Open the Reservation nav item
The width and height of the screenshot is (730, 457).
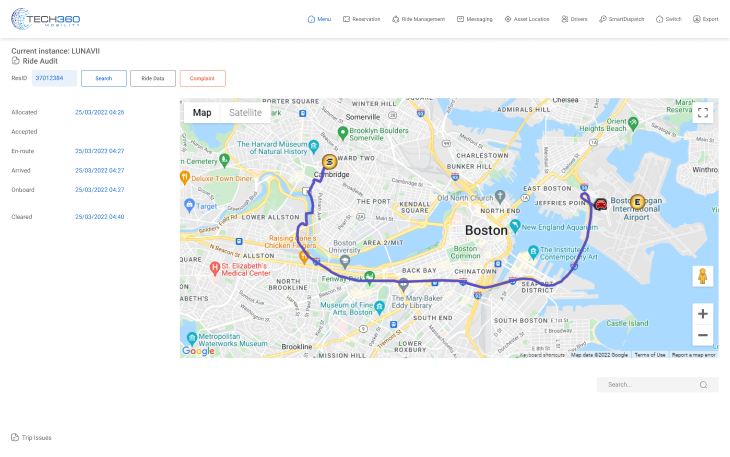[362, 19]
